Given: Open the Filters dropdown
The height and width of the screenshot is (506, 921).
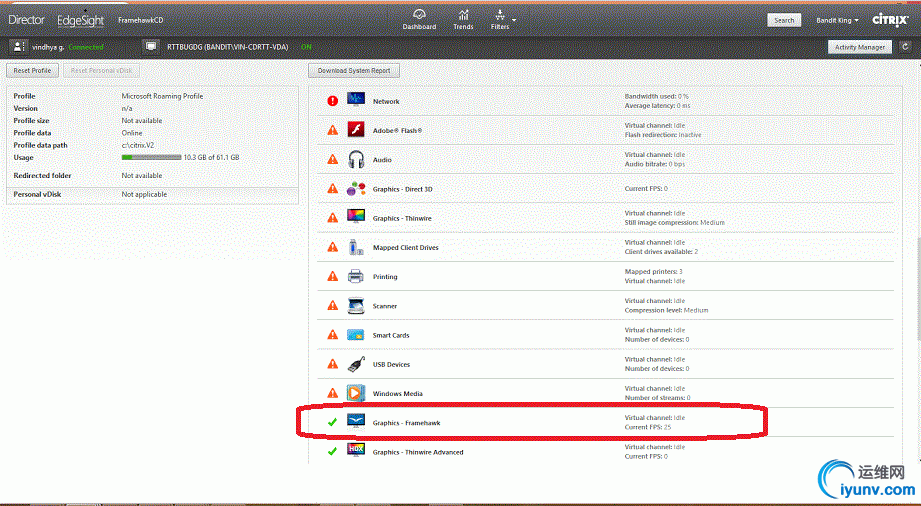Looking at the screenshot, I should tap(503, 19).
